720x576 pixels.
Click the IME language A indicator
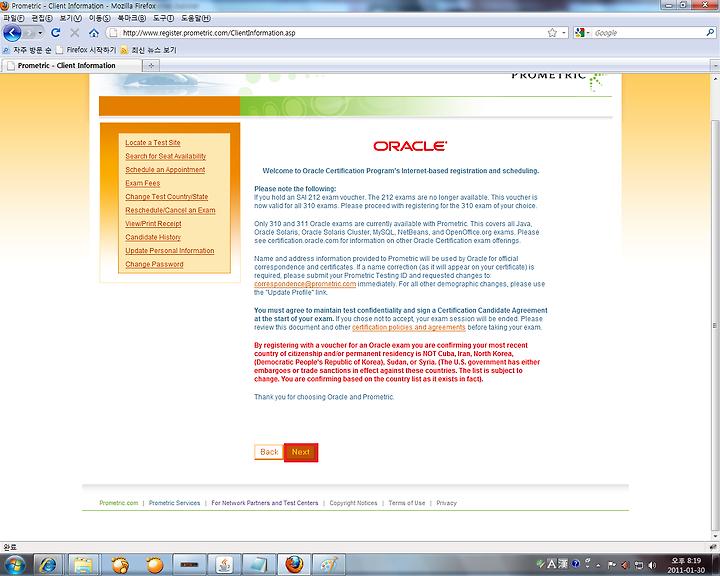click(551, 564)
